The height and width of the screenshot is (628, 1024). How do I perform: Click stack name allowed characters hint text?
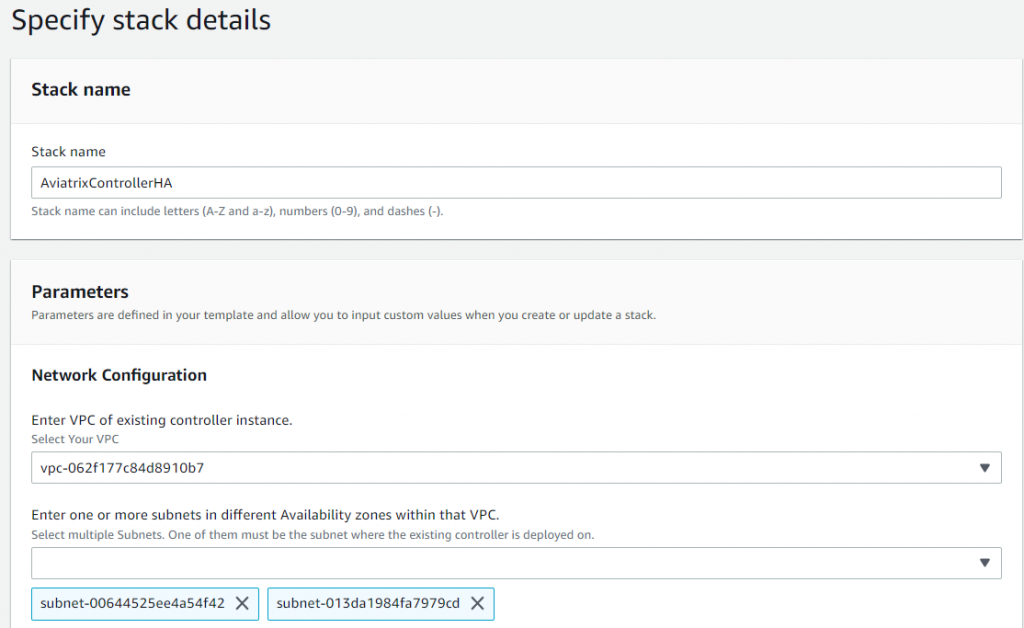tap(237, 212)
